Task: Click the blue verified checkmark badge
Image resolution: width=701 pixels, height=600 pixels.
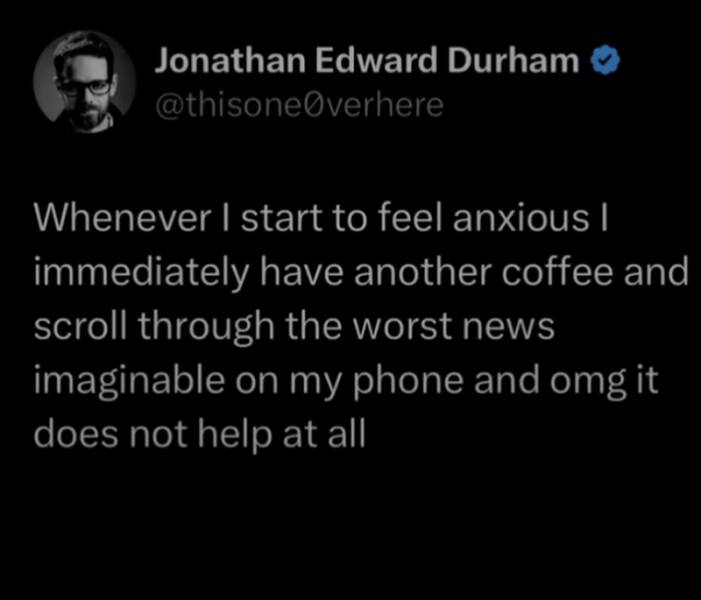Action: pos(606,61)
